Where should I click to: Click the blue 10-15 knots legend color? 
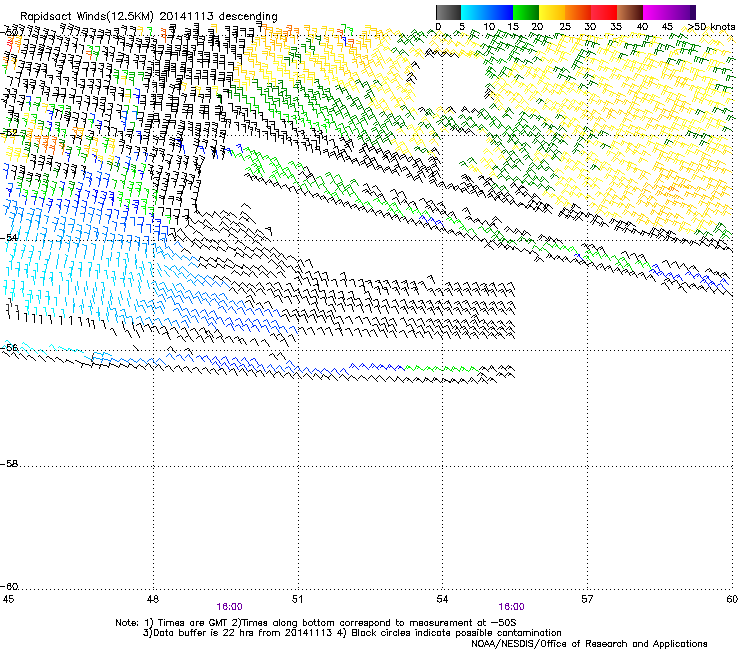tap(500, 12)
